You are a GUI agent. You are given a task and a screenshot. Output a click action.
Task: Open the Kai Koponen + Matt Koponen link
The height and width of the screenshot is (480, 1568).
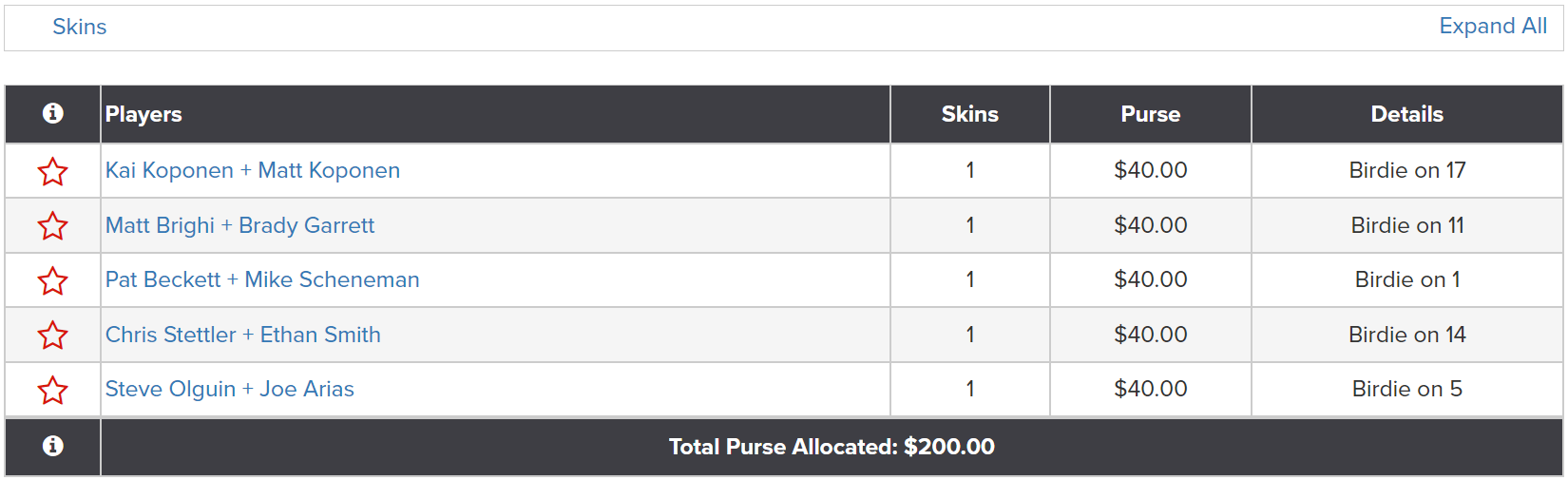(253, 170)
